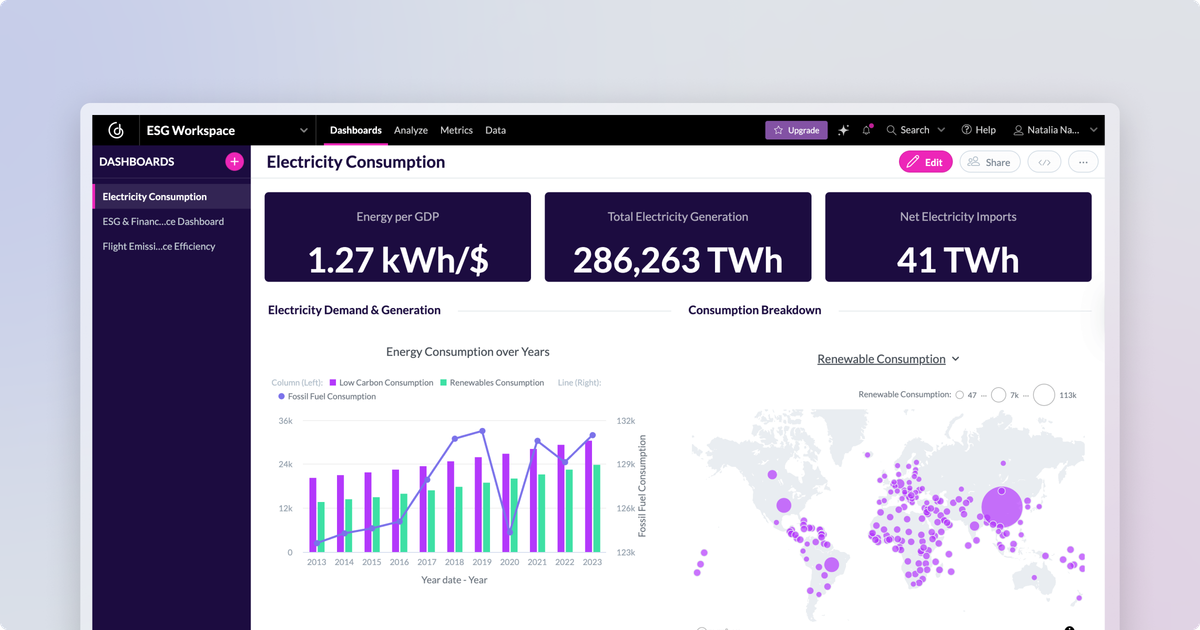
Task: Open the embed code </> icon
Action: pyautogui.click(x=1044, y=161)
